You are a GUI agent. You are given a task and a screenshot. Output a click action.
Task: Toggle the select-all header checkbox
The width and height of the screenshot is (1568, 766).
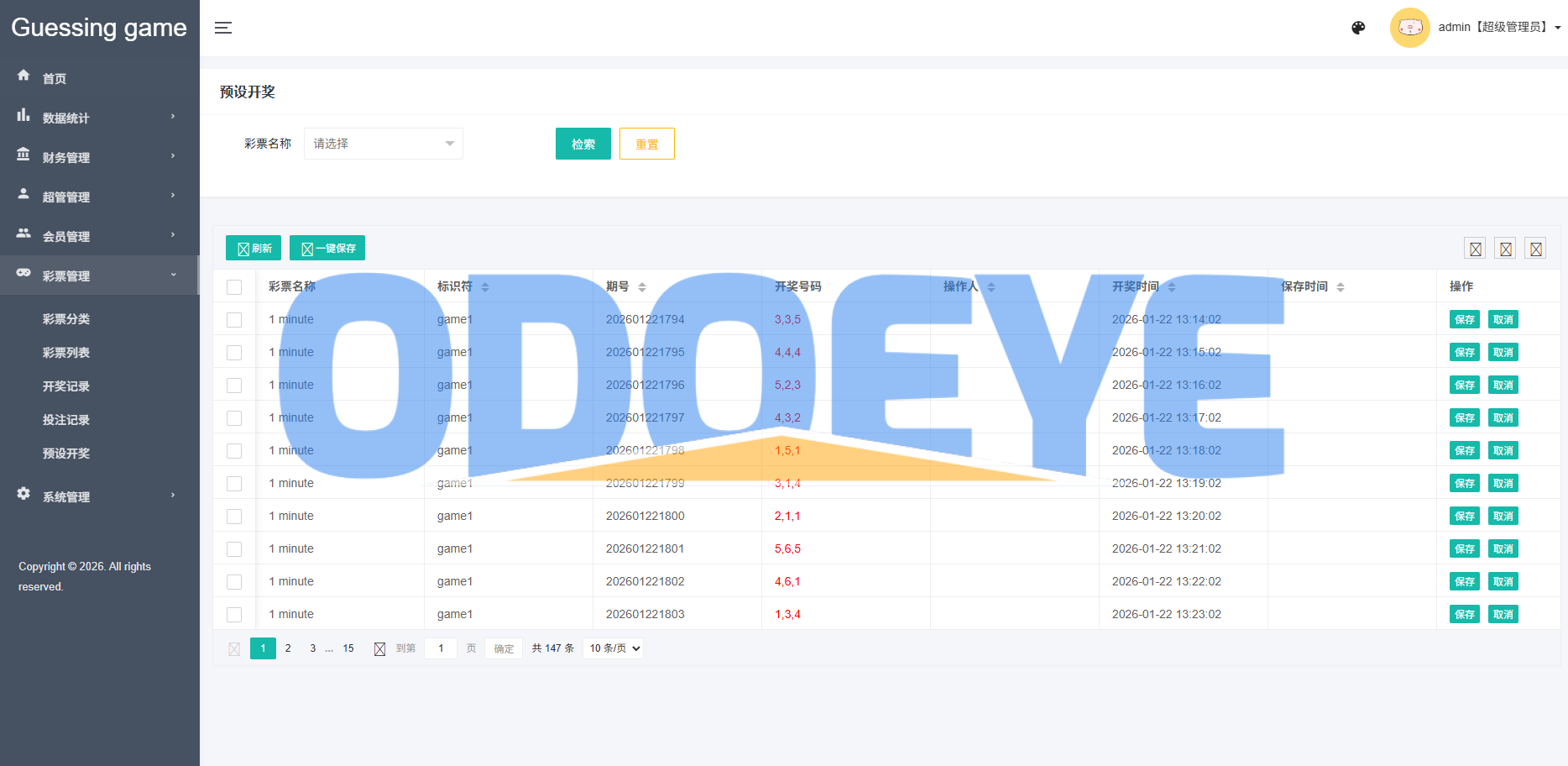[x=234, y=287]
